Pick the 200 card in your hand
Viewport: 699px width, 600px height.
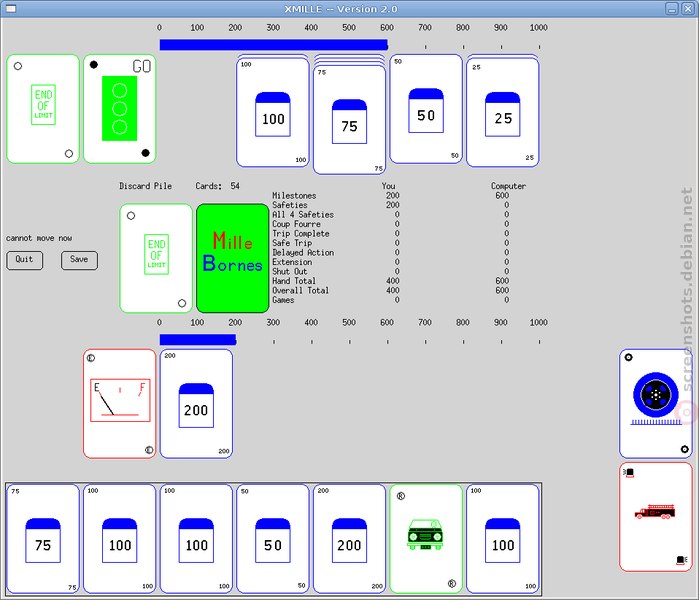pyautogui.click(x=350, y=539)
